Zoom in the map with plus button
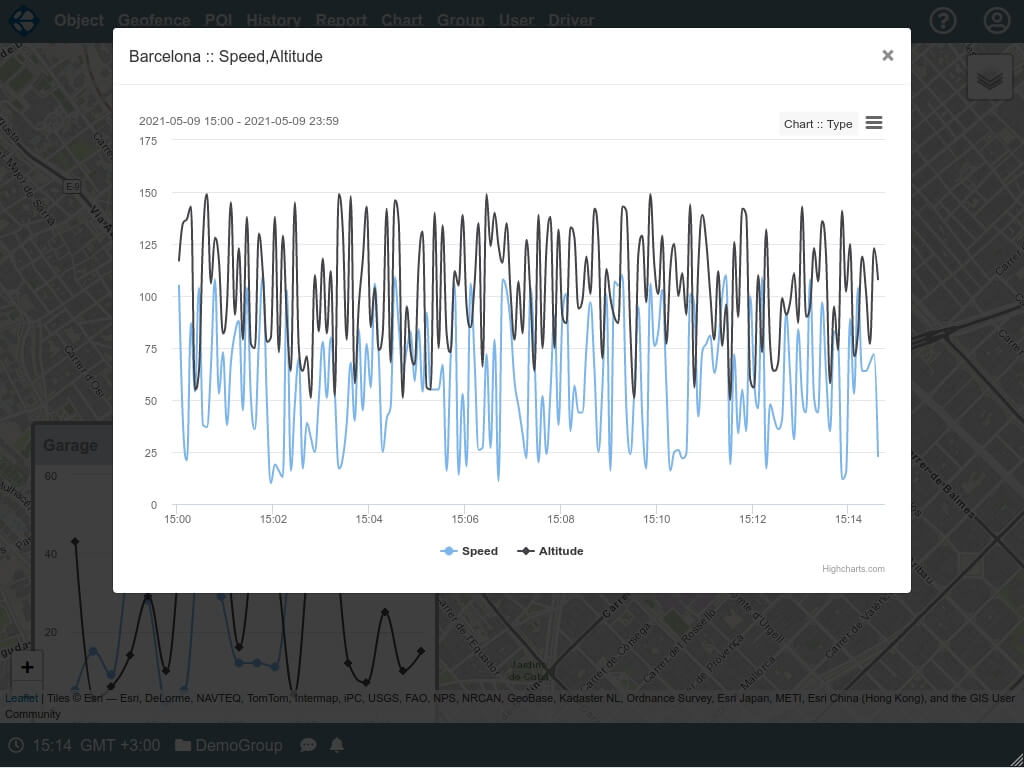The height and width of the screenshot is (768, 1024). (27, 667)
